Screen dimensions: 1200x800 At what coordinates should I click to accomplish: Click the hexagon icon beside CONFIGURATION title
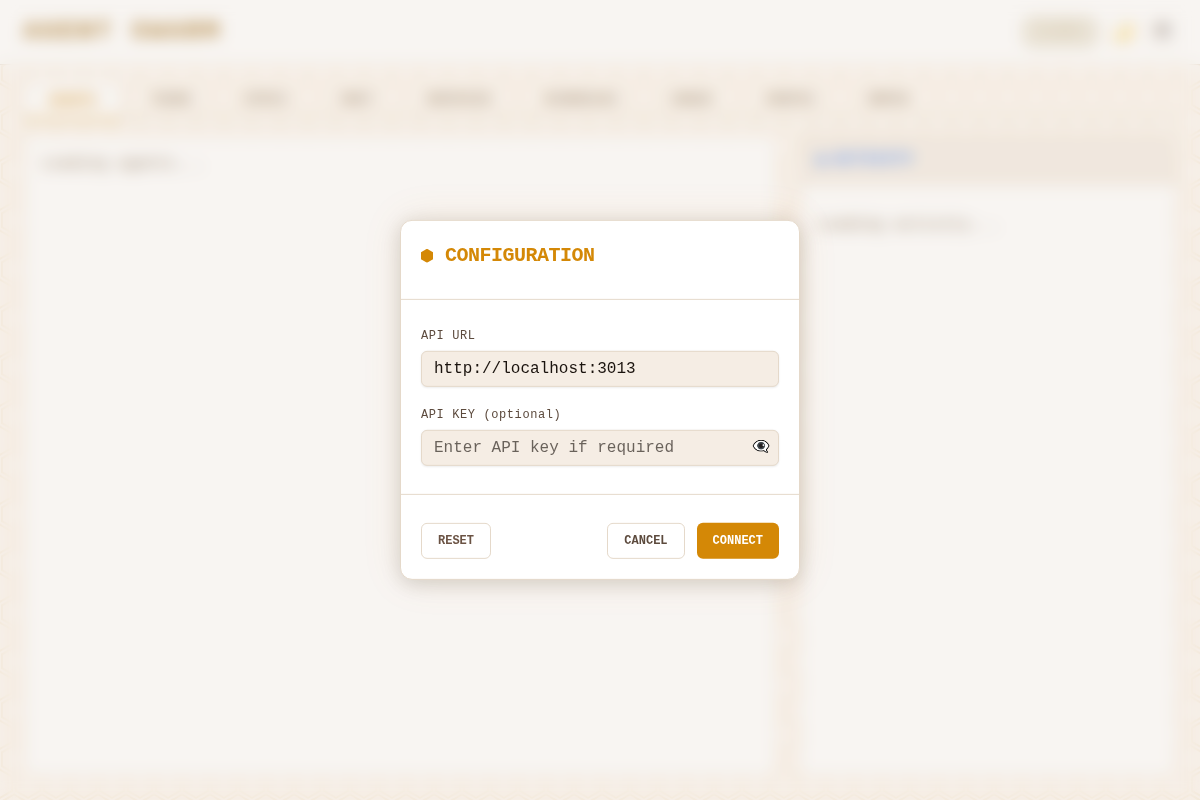(x=427, y=255)
